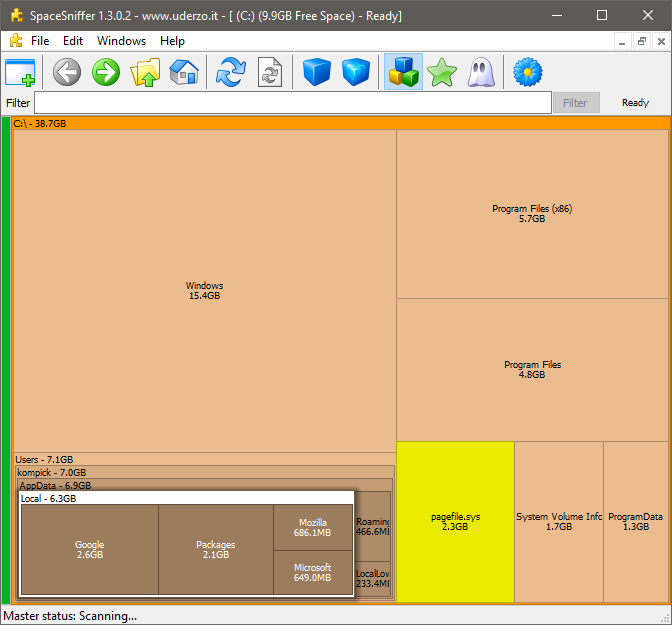Restore the inner child window
This screenshot has height=625, width=672.
[642, 42]
